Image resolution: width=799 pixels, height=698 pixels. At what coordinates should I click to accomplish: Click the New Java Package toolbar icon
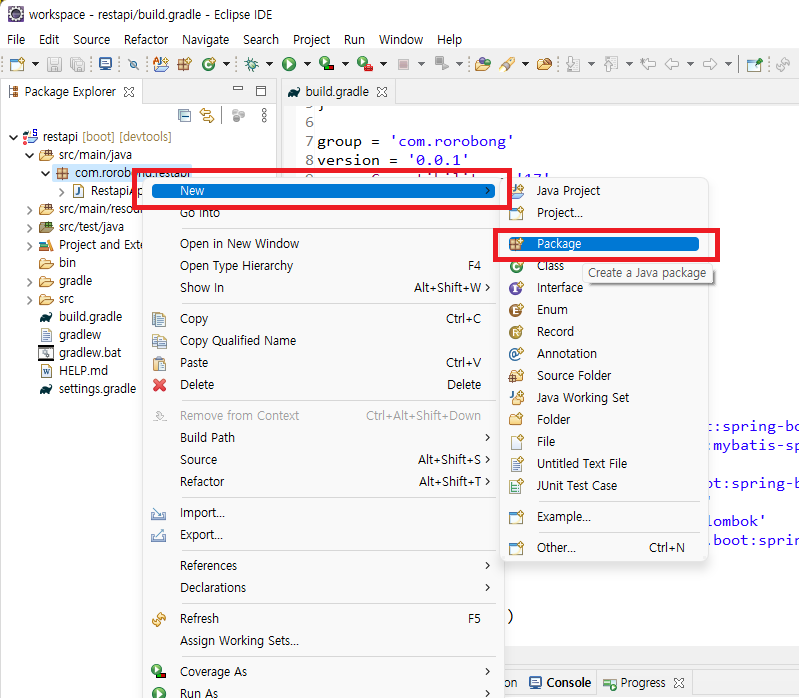184,64
